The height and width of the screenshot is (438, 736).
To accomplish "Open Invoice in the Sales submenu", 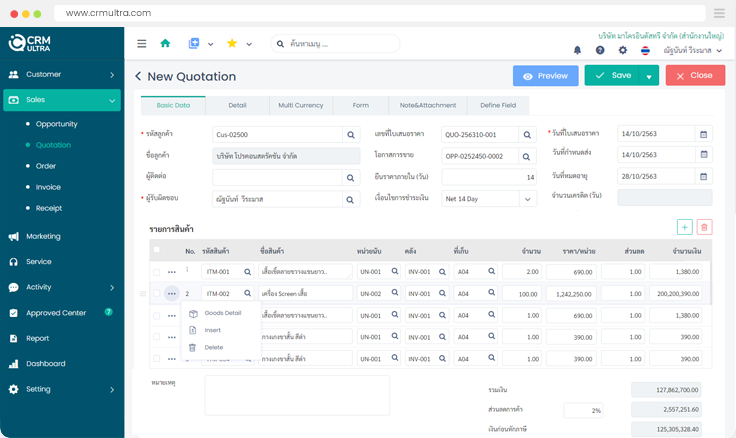I will (x=48, y=187).
